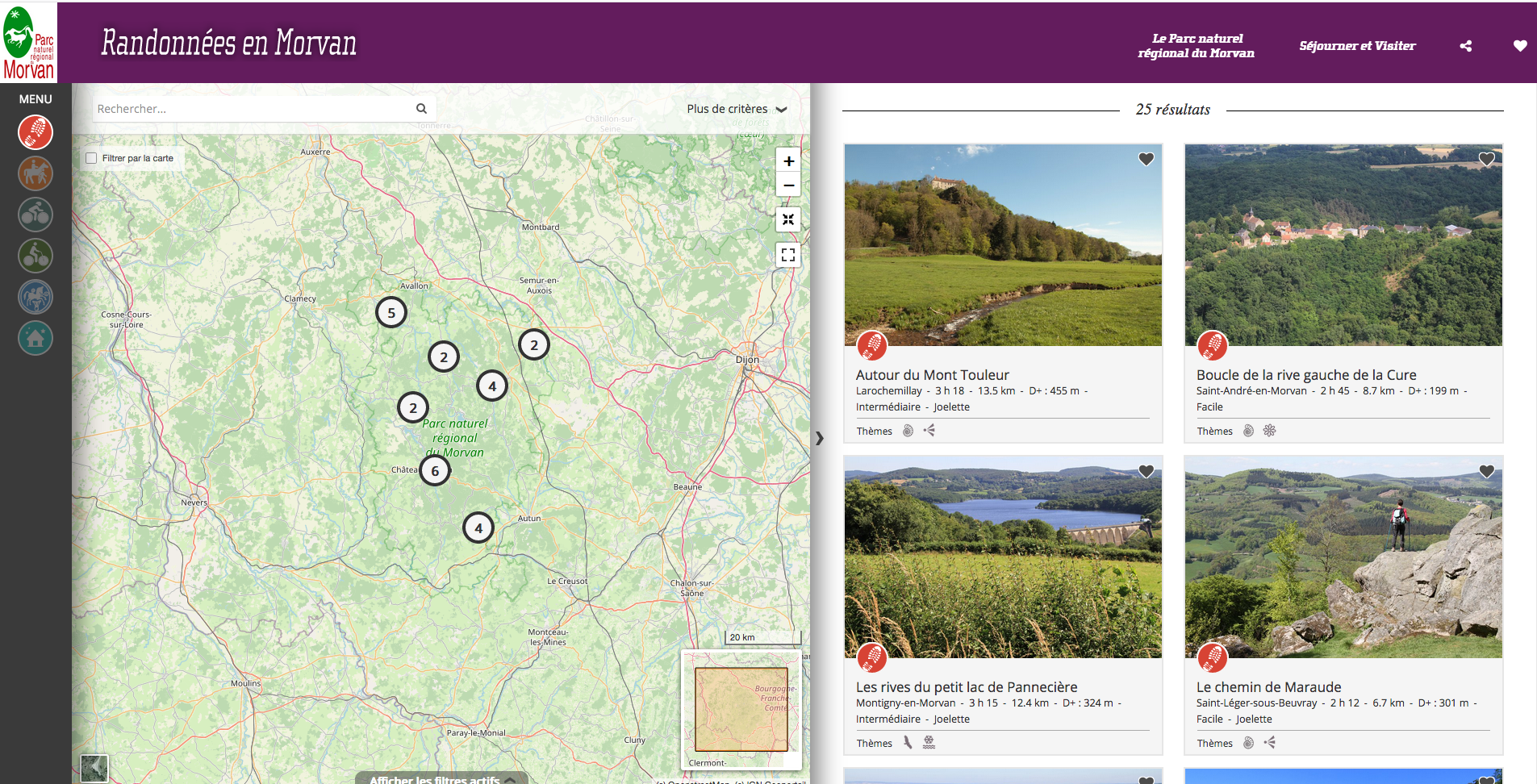Open Autour du Mont Touleur details
The height and width of the screenshot is (784, 1537).
click(932, 375)
